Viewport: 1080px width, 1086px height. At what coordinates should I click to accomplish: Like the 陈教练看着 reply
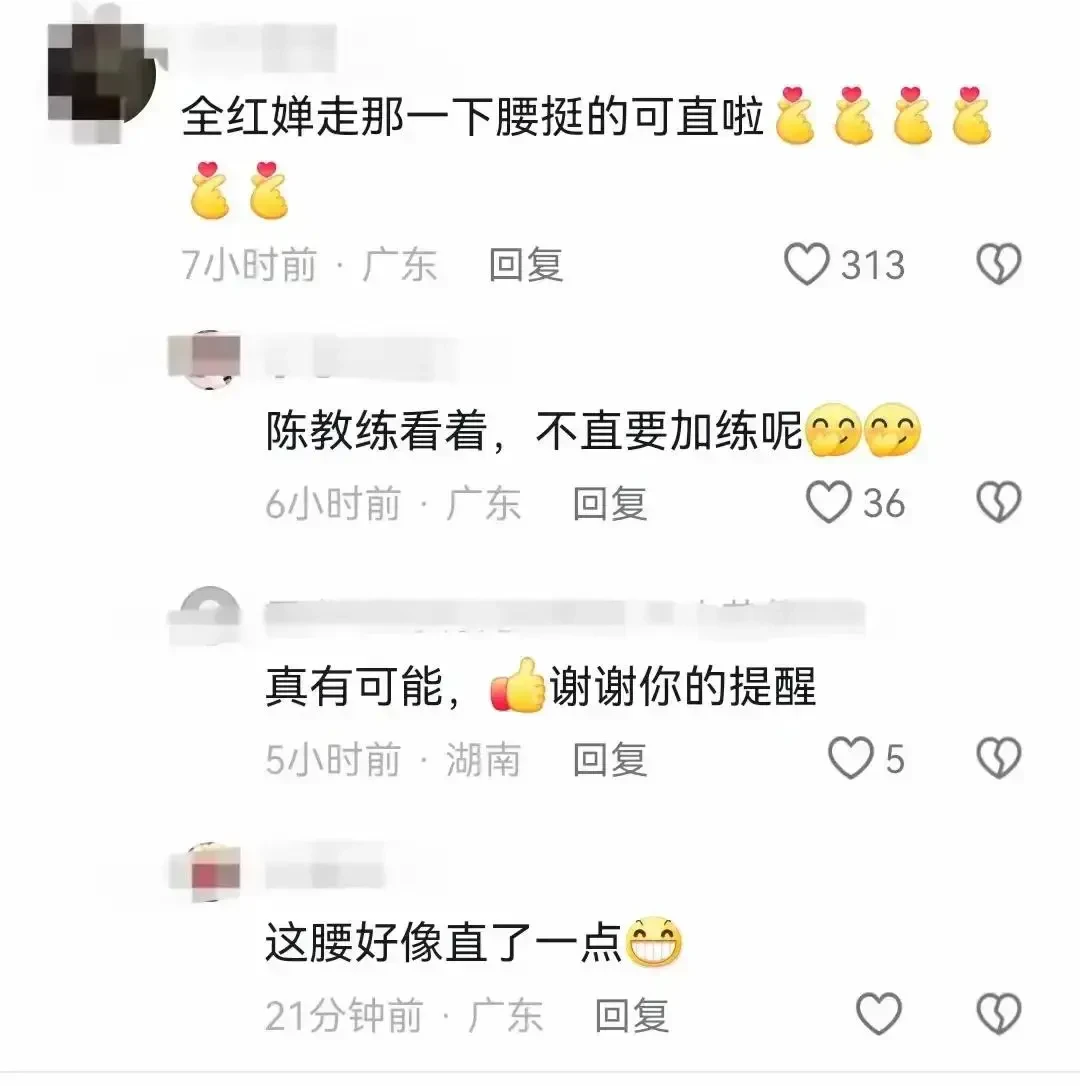[x=829, y=502]
